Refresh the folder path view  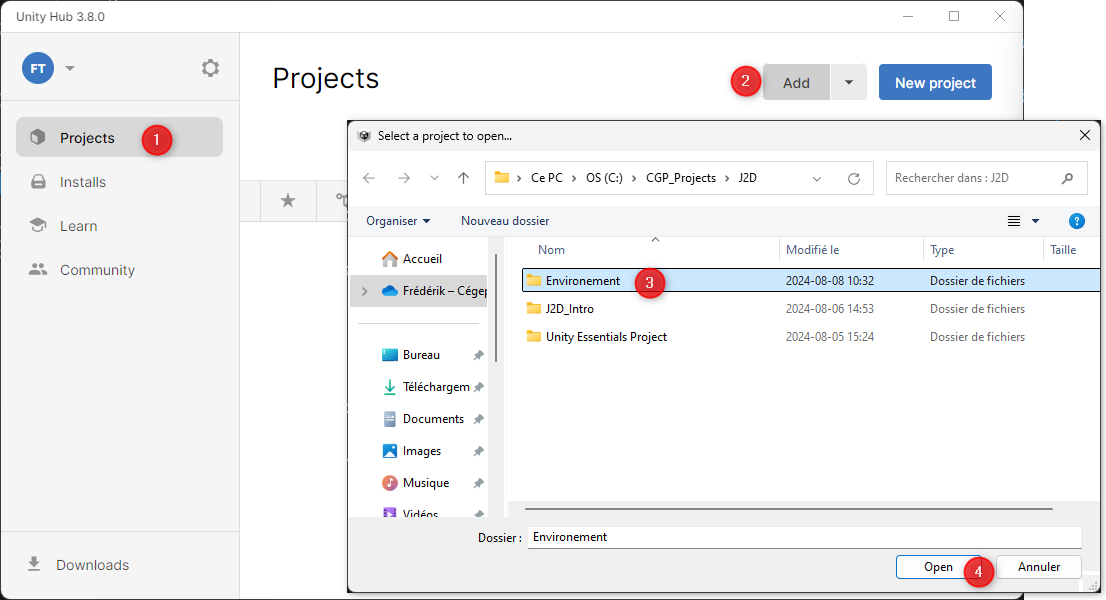853,178
